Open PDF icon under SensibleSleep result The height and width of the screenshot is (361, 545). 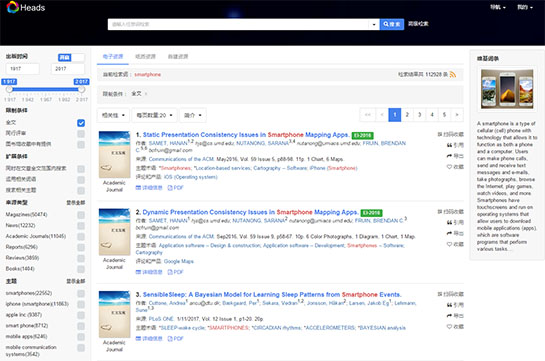[170, 338]
